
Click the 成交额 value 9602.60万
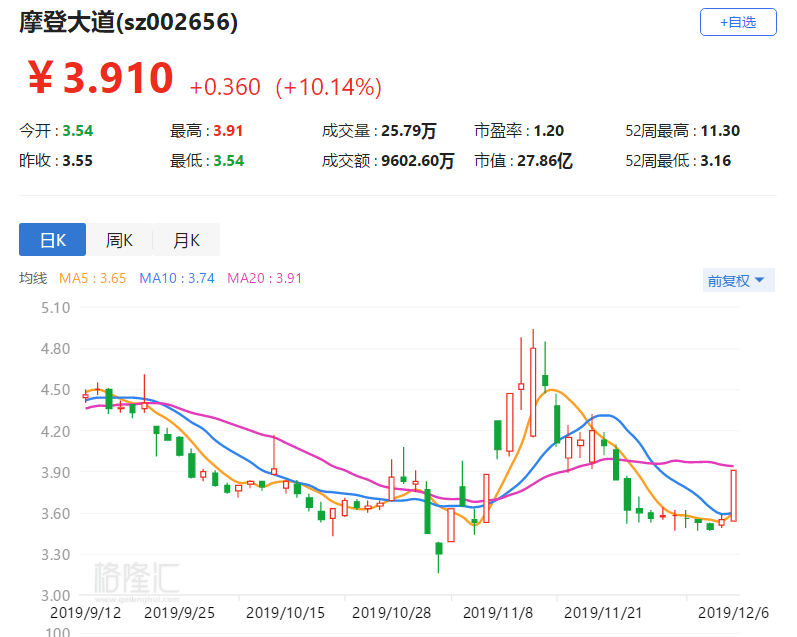(417, 161)
